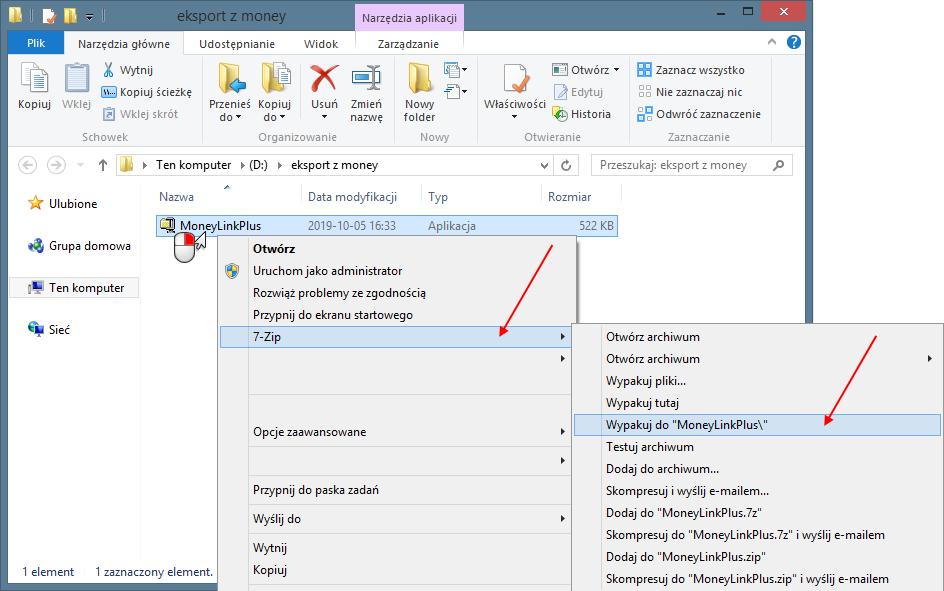Screen dimensions: 944x591
Task: Switch to the Widok ribbon tab
Action: click(x=320, y=44)
